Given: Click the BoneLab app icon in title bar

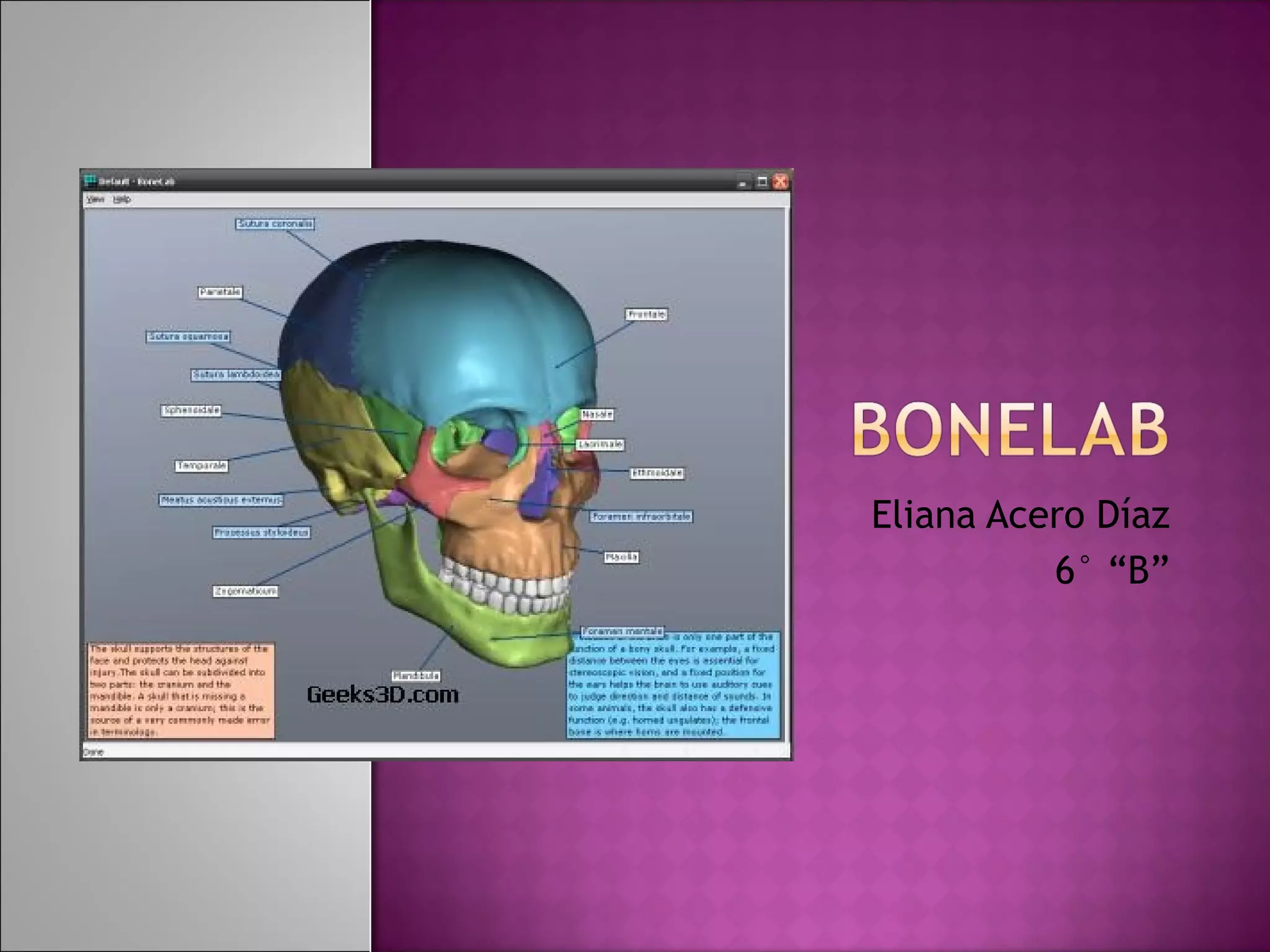Looking at the screenshot, I should (x=91, y=182).
